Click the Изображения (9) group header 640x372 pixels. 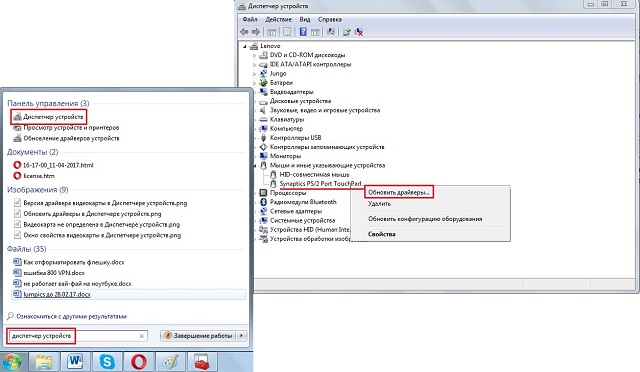pos(38,190)
